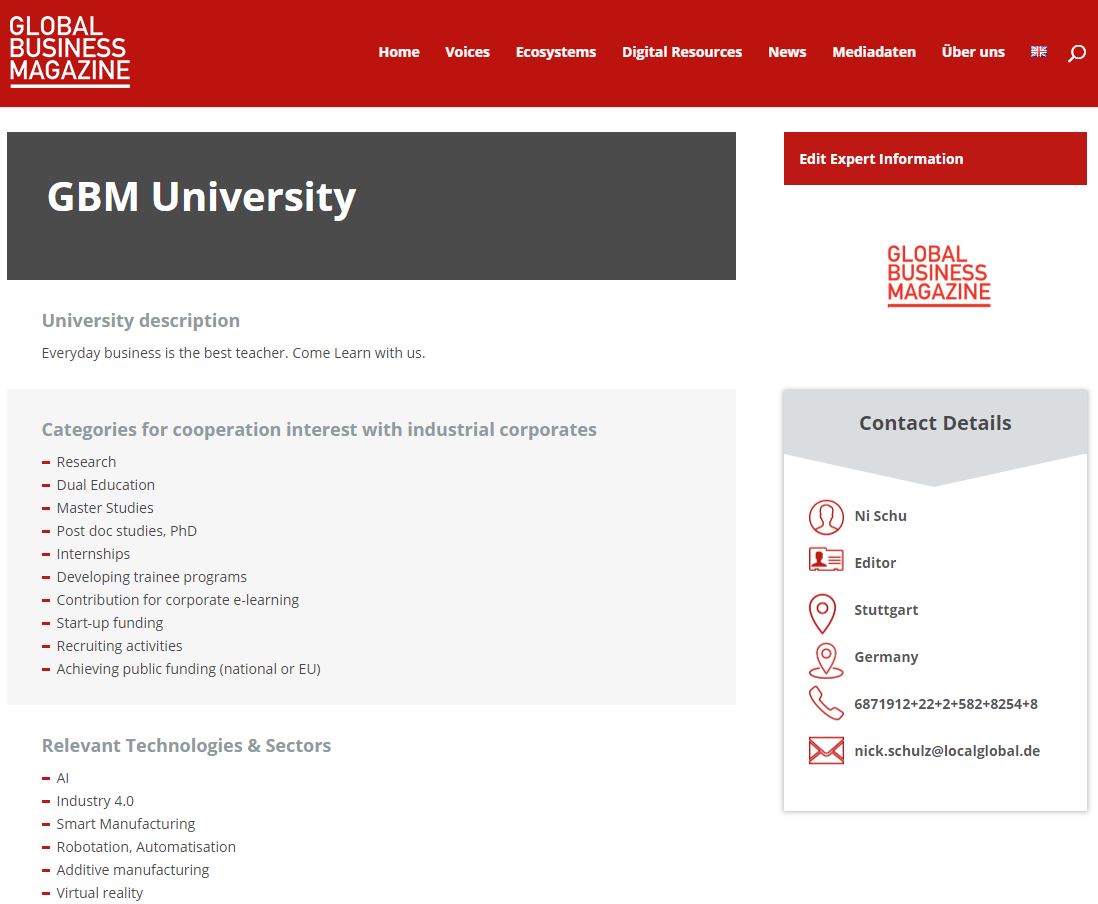Image resolution: width=1098 pixels, height=904 pixels.
Task: Click the person icon beside Ni Schu
Action: coord(826,517)
